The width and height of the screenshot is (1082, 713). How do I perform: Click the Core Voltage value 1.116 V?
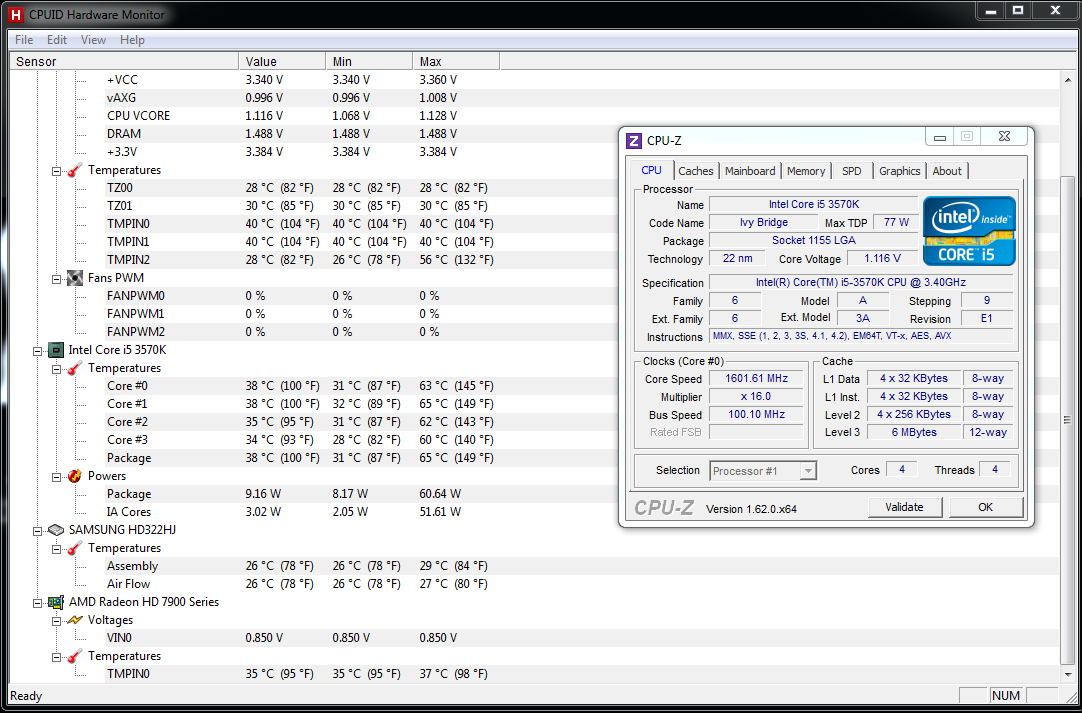point(883,258)
